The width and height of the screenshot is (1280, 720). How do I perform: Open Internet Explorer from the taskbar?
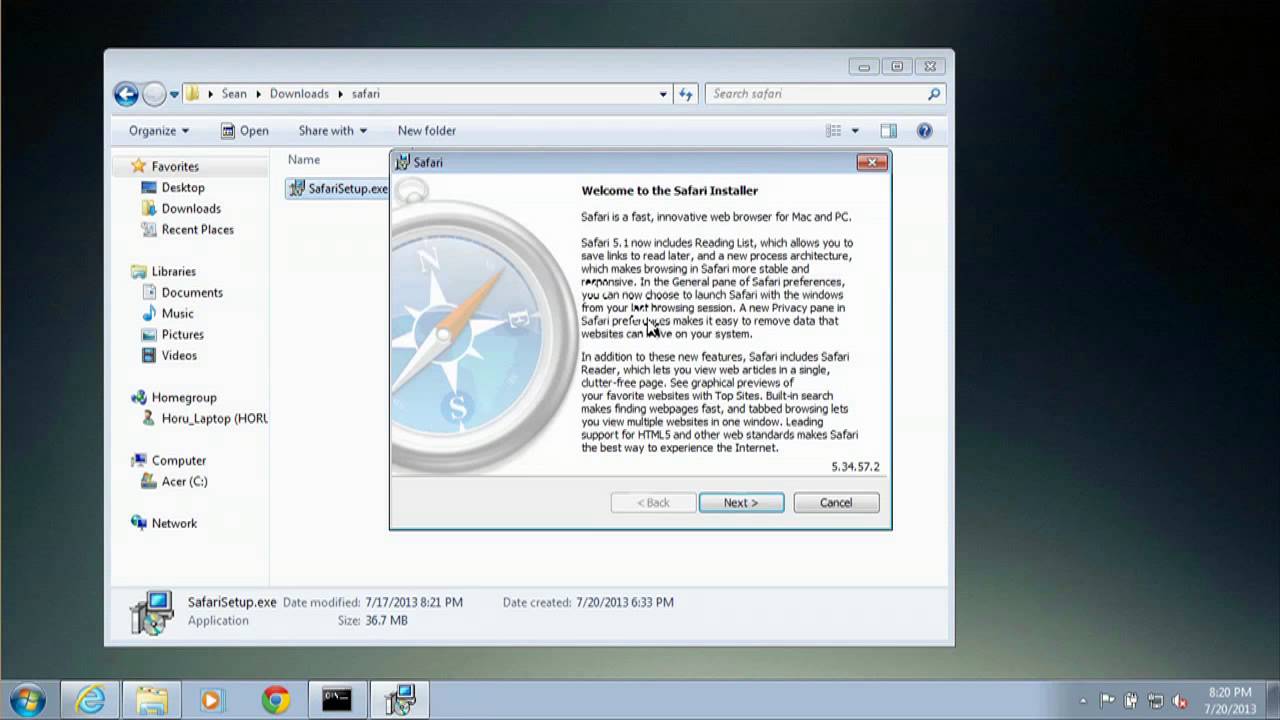coord(89,699)
